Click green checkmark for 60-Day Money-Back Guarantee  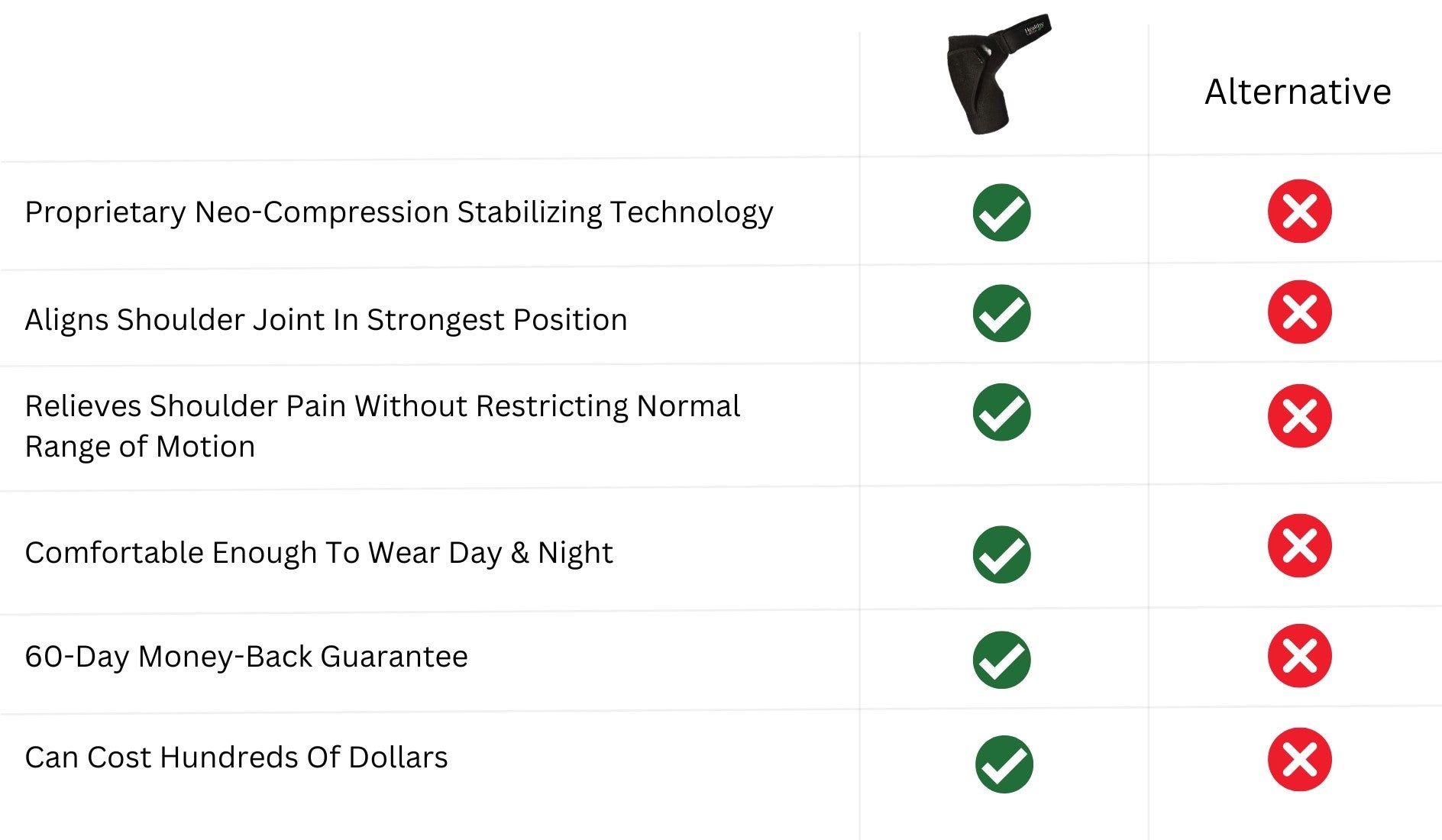point(1001,660)
